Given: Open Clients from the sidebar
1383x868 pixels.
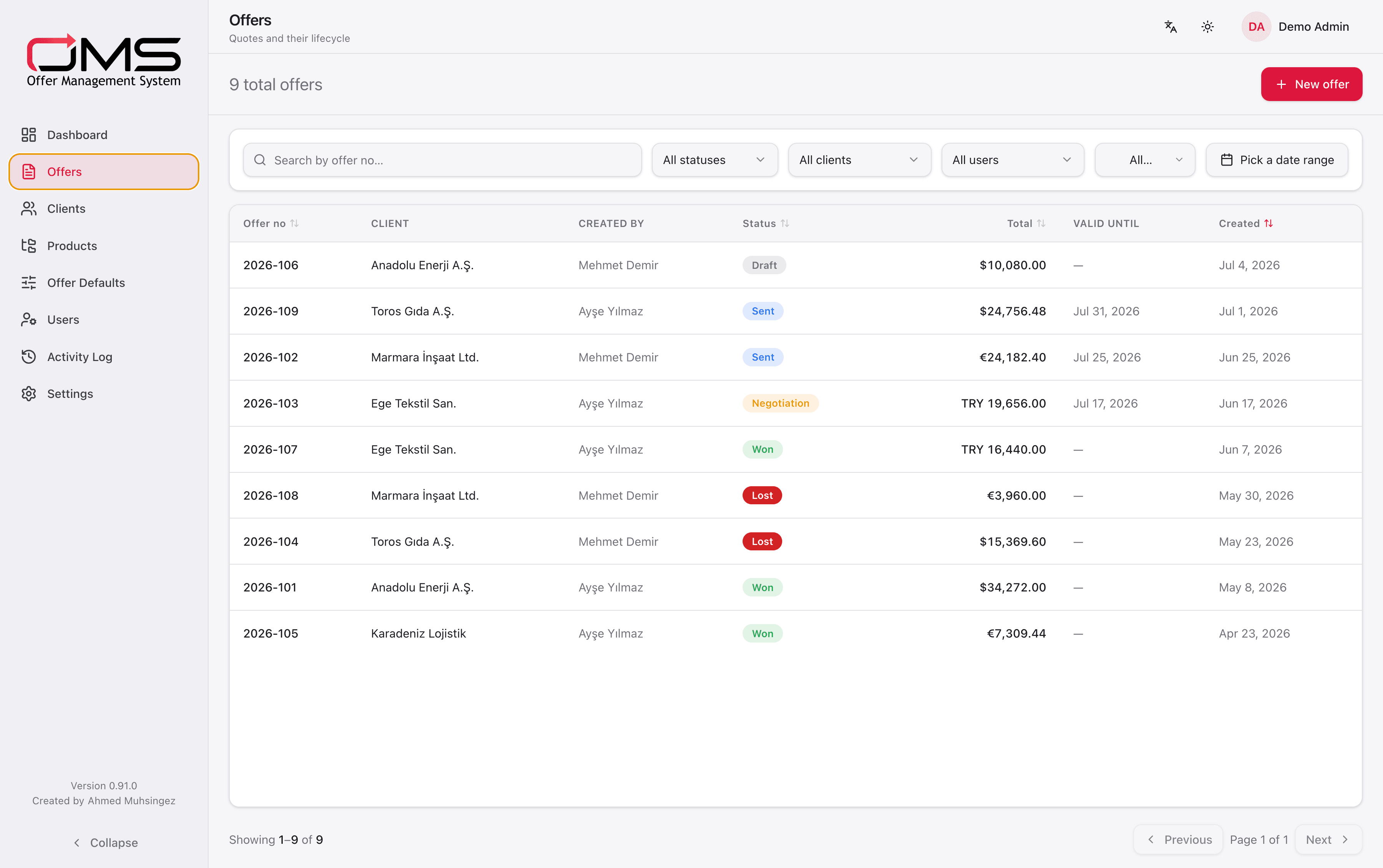Looking at the screenshot, I should pos(104,209).
